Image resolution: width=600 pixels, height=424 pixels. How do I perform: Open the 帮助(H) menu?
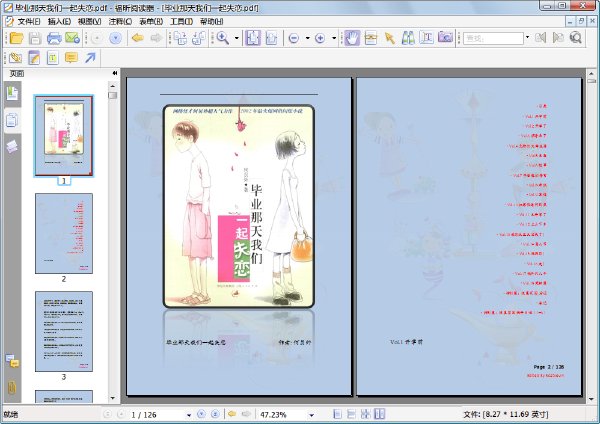tap(212, 21)
